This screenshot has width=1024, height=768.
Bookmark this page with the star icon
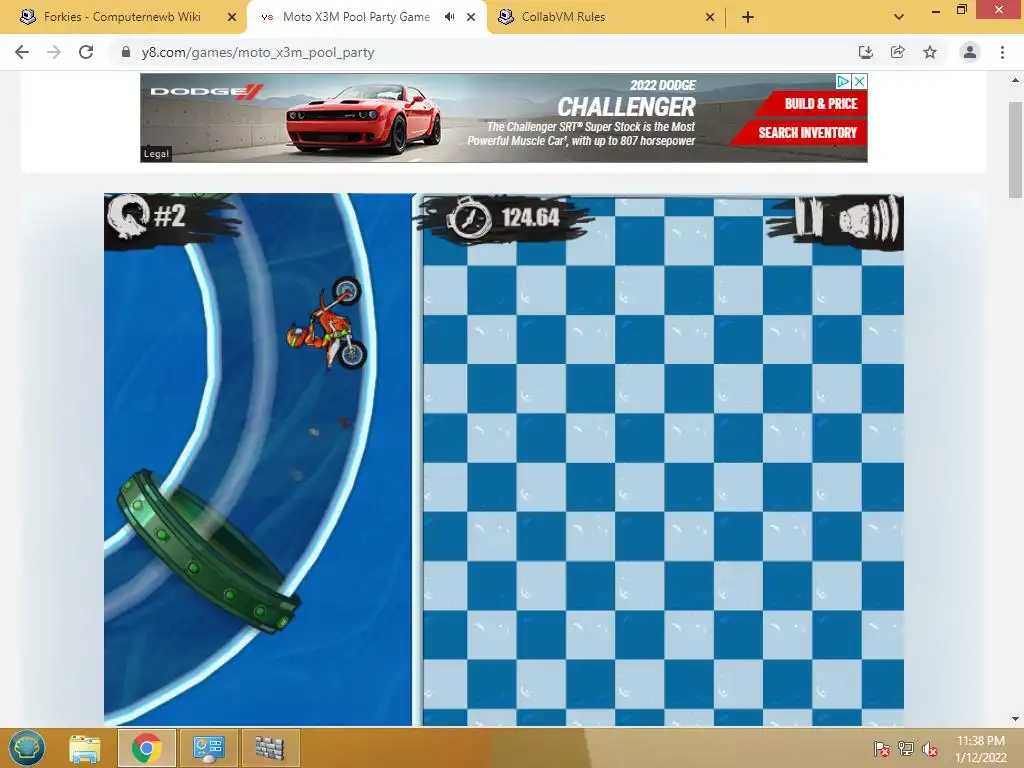tap(930, 52)
